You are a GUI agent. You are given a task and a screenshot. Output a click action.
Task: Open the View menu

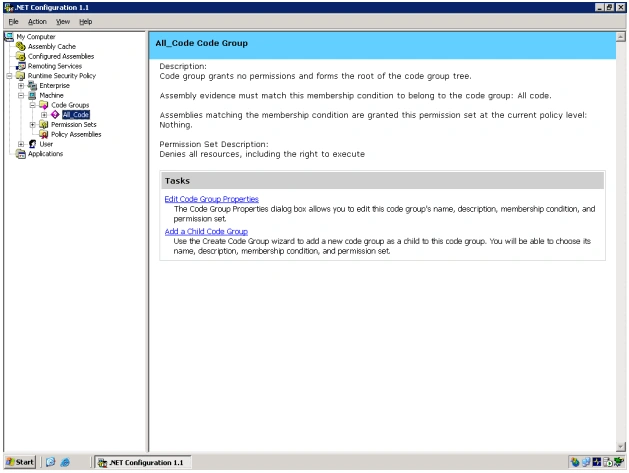coord(63,22)
